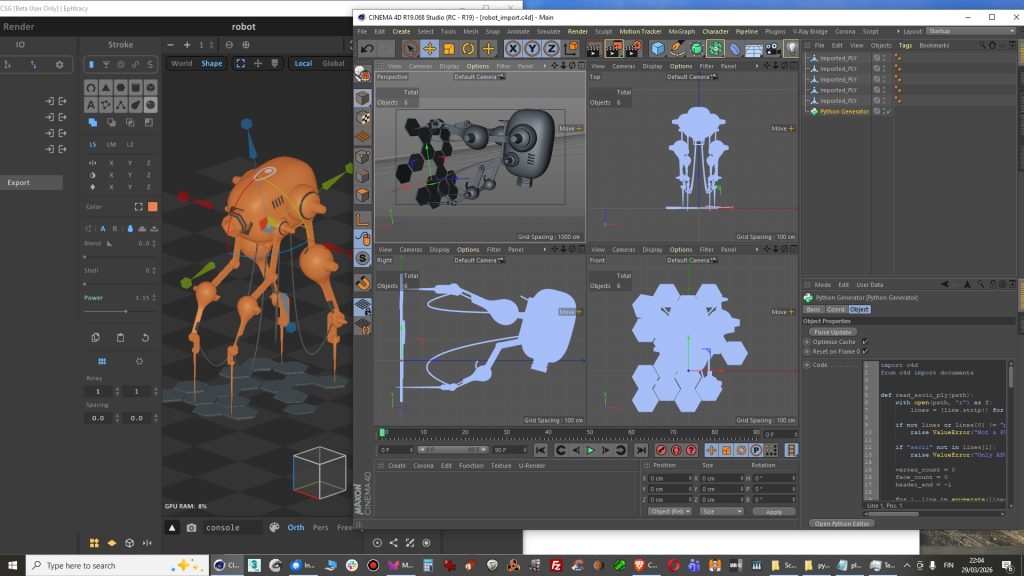The height and width of the screenshot is (576, 1024).
Task: Select the Move tool in Cinema 4D toolbar
Action: click(430, 48)
